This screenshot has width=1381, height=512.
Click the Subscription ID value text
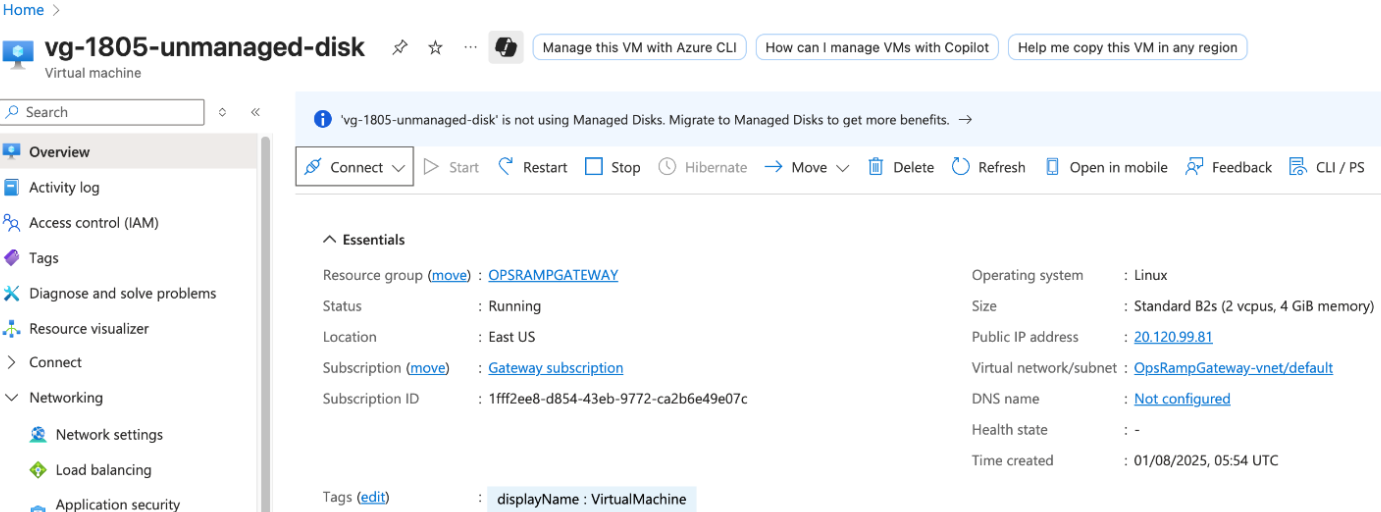pyautogui.click(x=618, y=399)
